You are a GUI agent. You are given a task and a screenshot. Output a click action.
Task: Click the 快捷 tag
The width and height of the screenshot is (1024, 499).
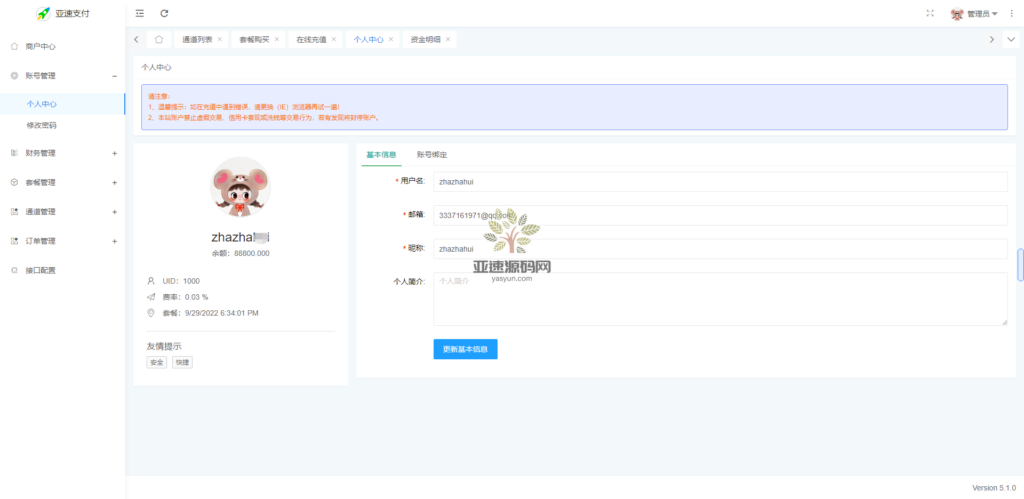pyautogui.click(x=182, y=362)
